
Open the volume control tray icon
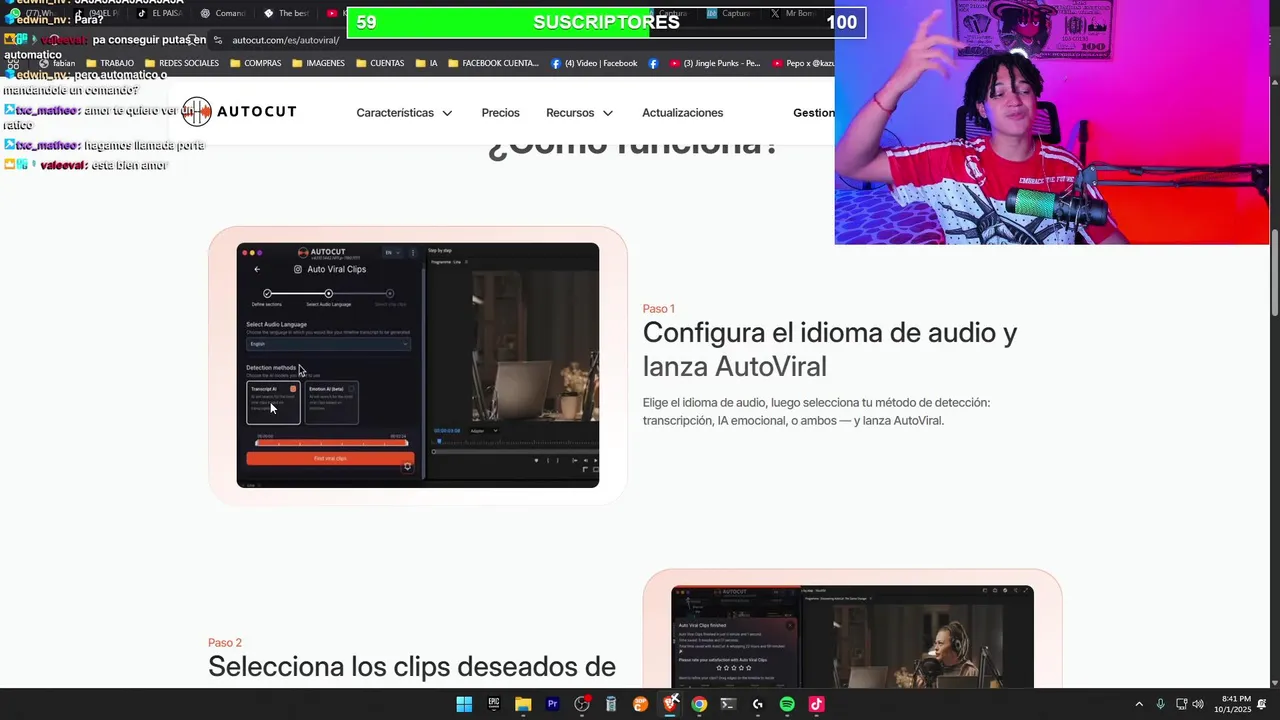1198,704
